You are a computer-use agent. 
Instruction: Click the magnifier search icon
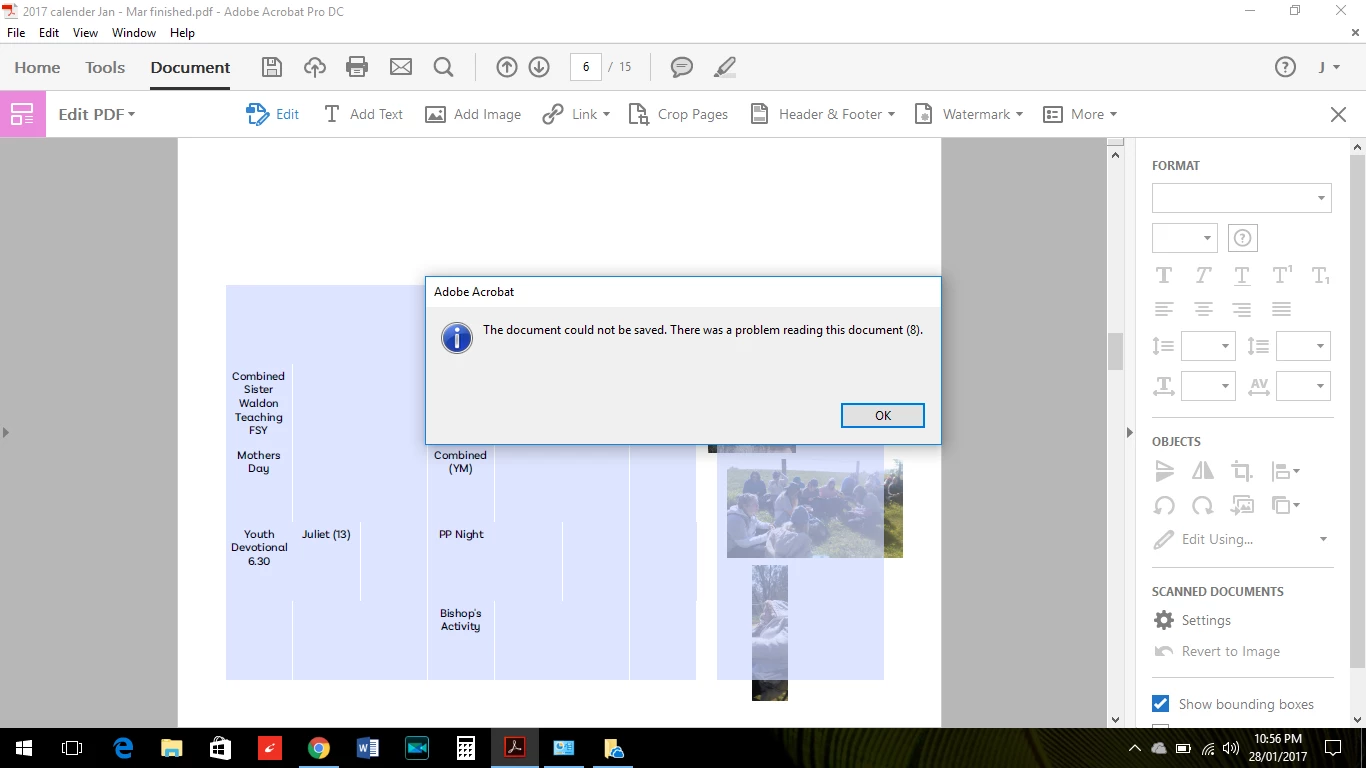click(444, 67)
